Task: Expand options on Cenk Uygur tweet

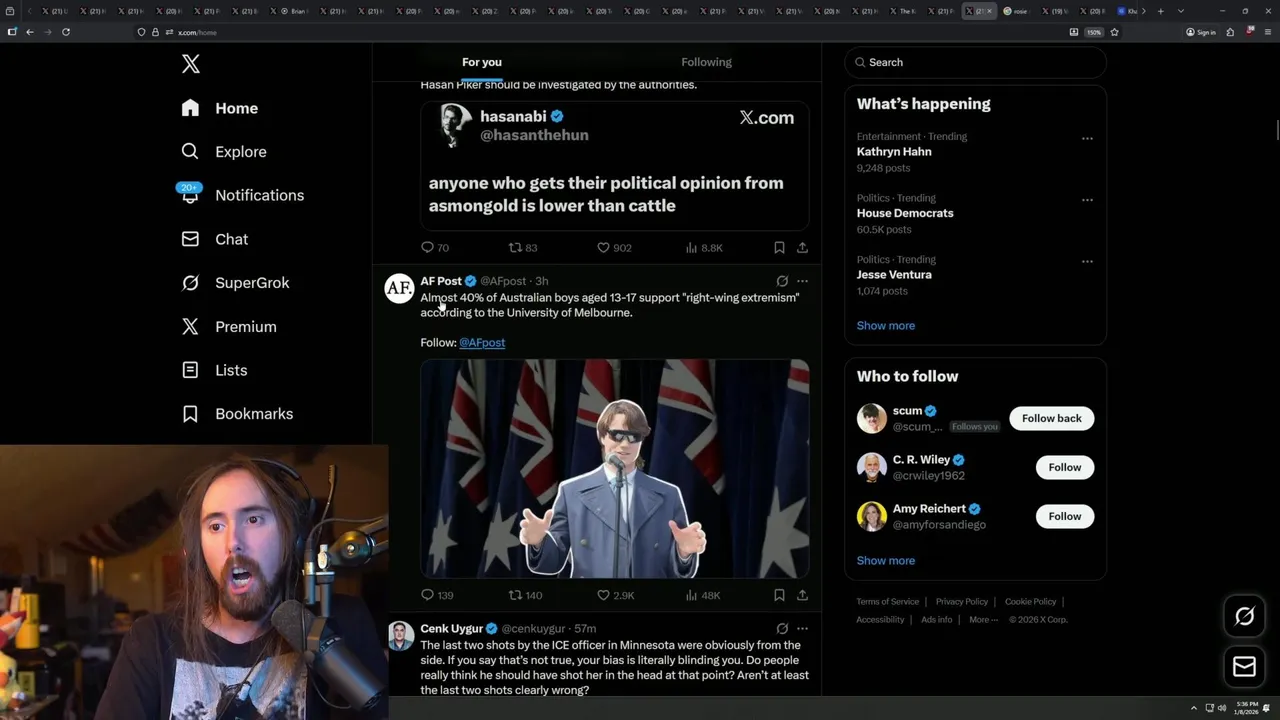Action: tap(802, 628)
